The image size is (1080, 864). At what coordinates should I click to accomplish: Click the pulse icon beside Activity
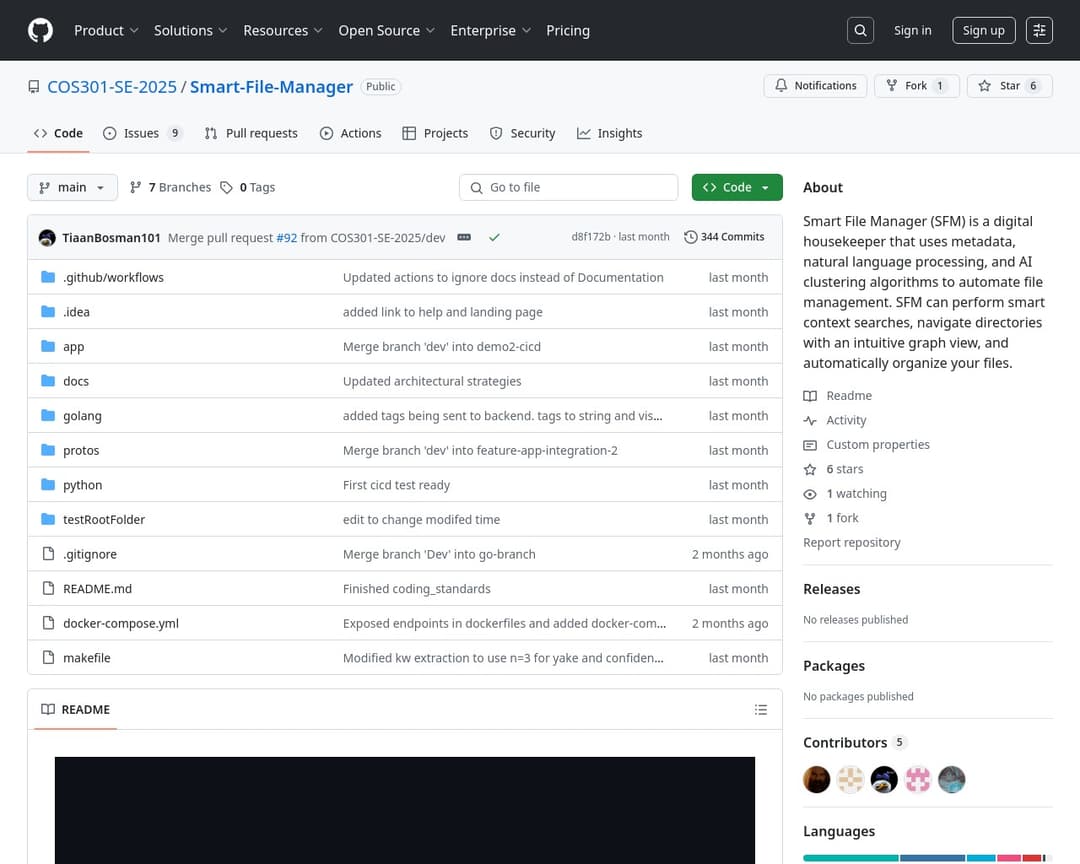pyautogui.click(x=810, y=420)
